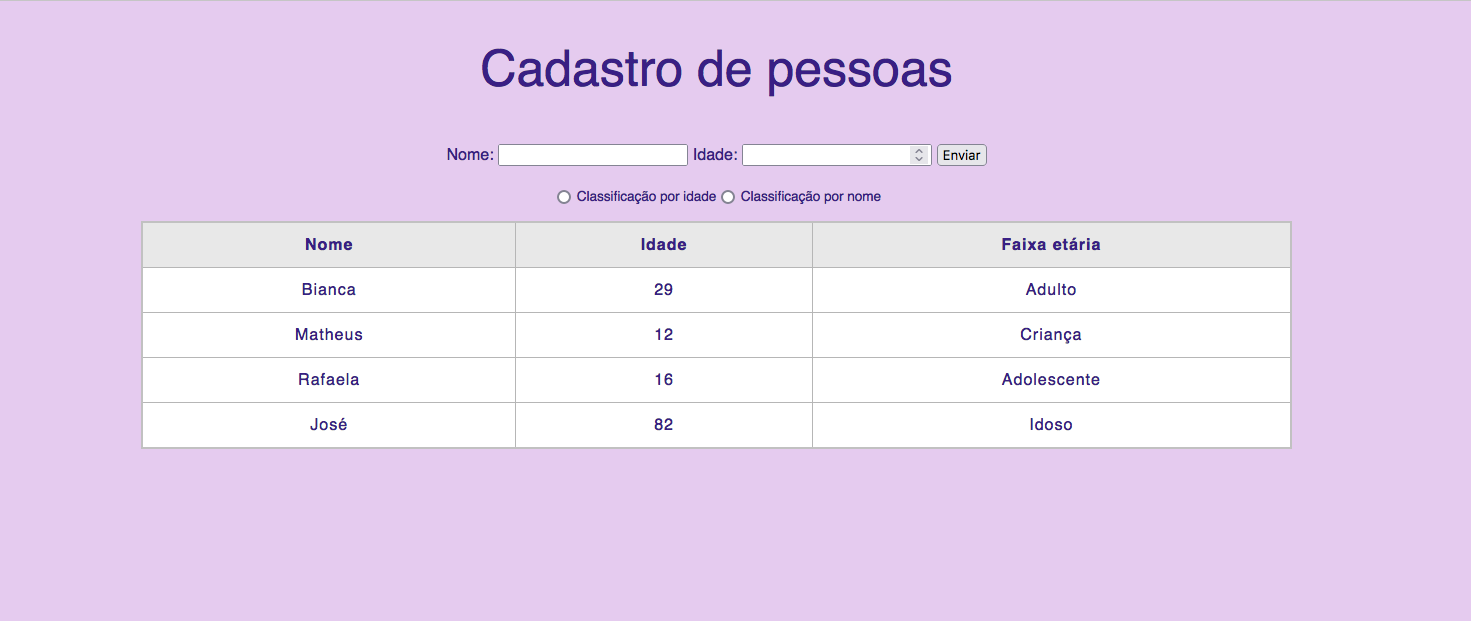The image size is (1471, 621).
Task: Select the "Classificação por idade" radio button
Action: coord(564,196)
